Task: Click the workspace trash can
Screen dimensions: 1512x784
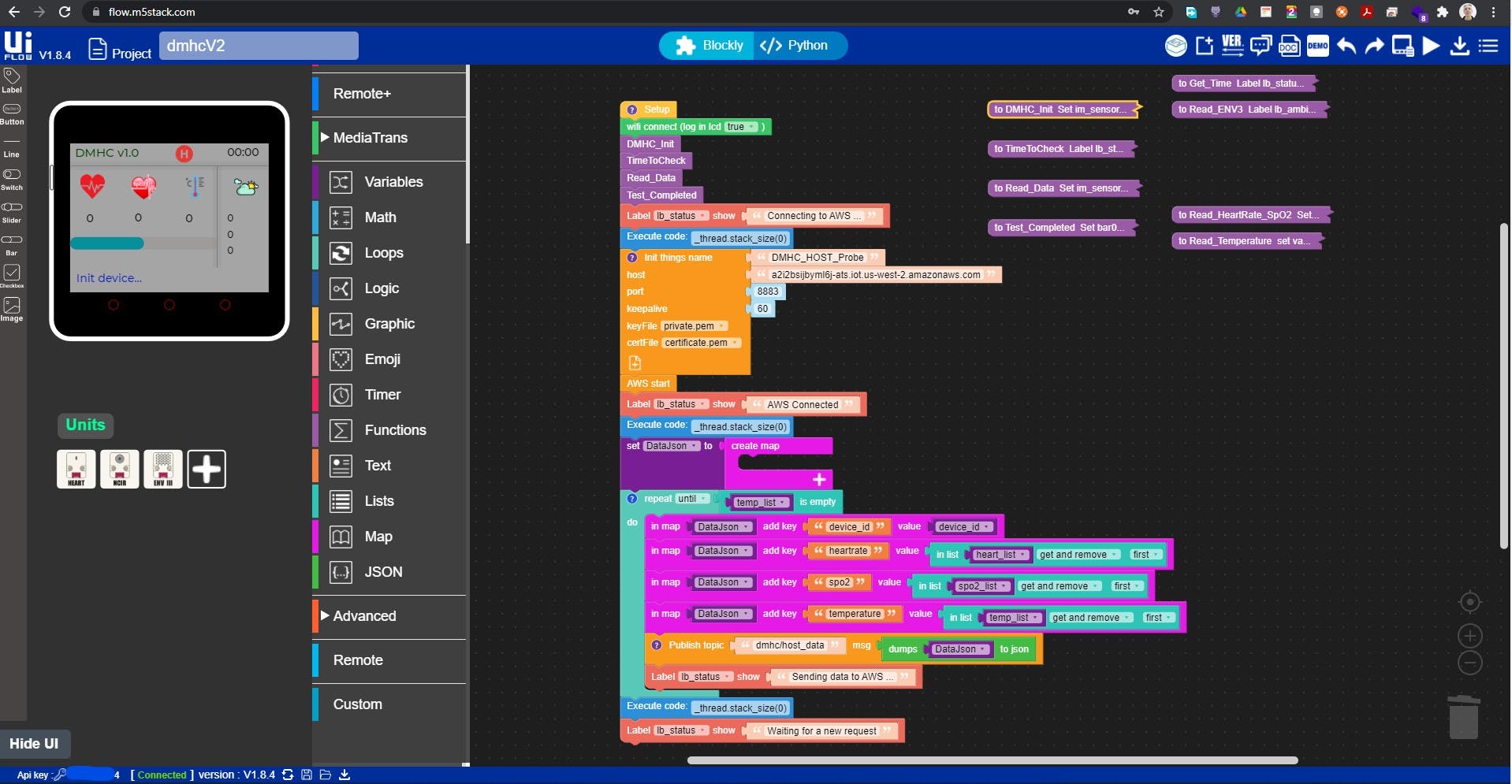Action: 1464,716
